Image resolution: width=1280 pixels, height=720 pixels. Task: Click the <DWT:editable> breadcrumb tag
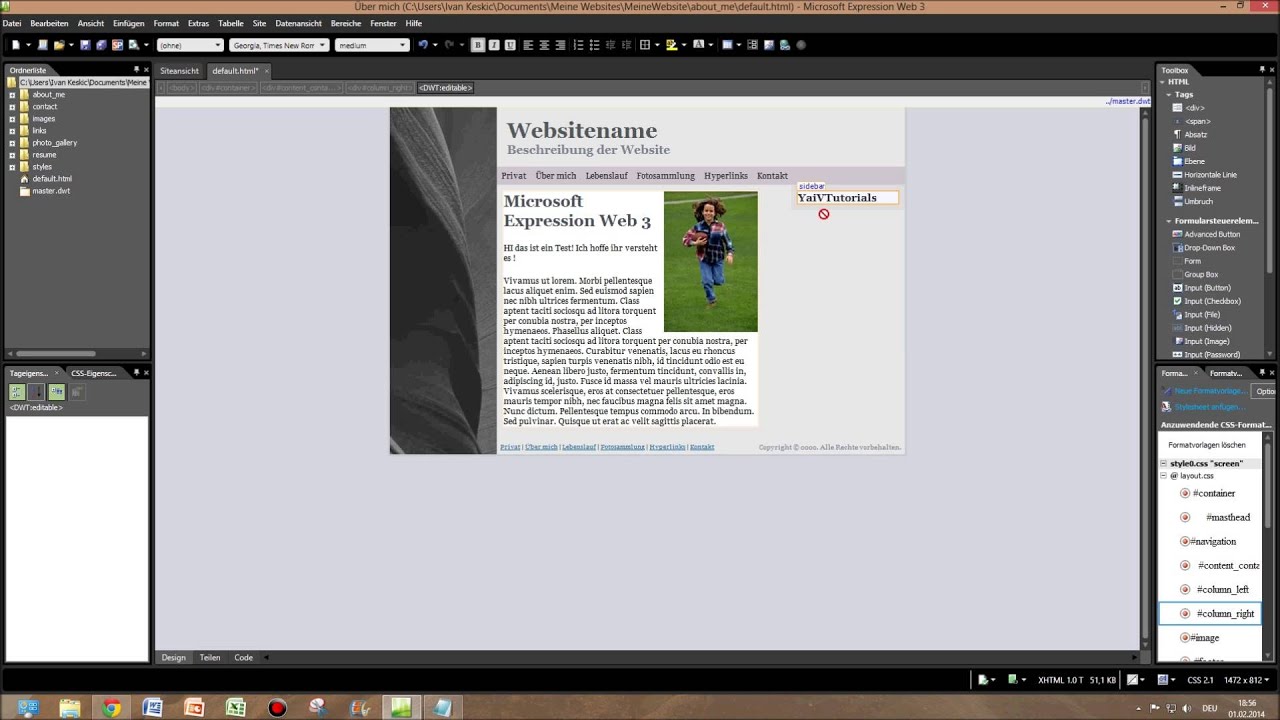point(445,88)
